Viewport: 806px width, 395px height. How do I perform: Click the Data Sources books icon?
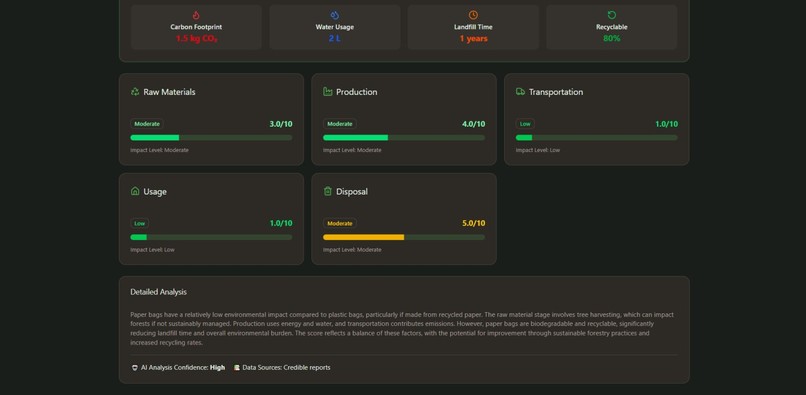(237, 368)
